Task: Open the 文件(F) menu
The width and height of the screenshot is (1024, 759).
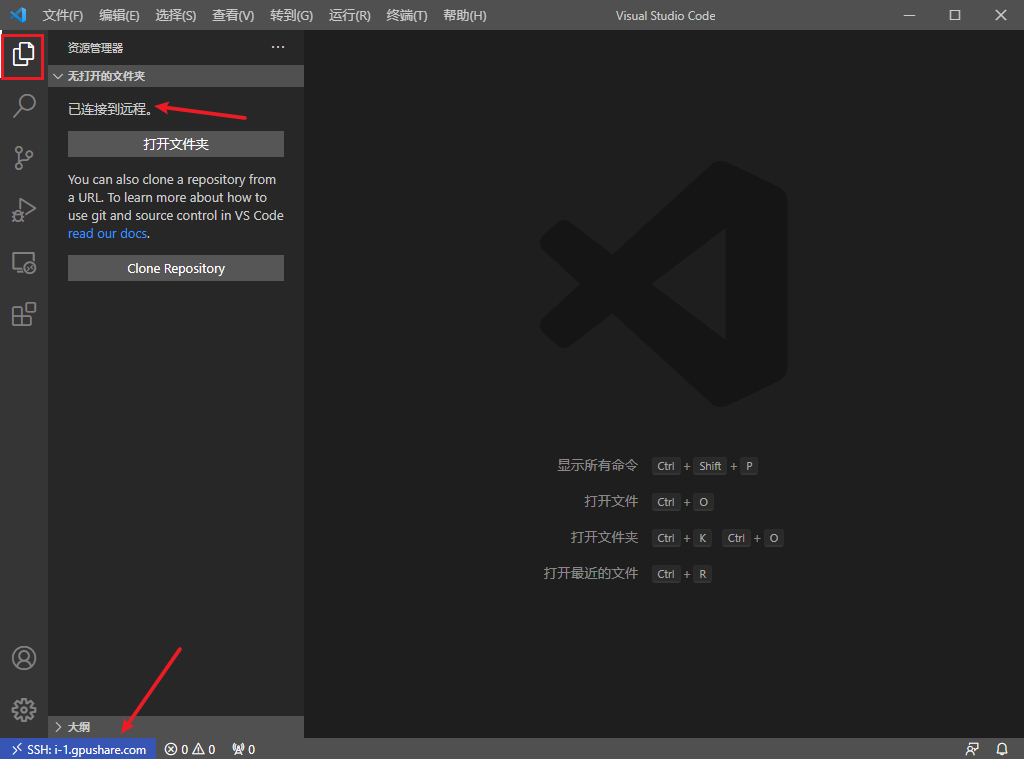Action: coord(63,15)
